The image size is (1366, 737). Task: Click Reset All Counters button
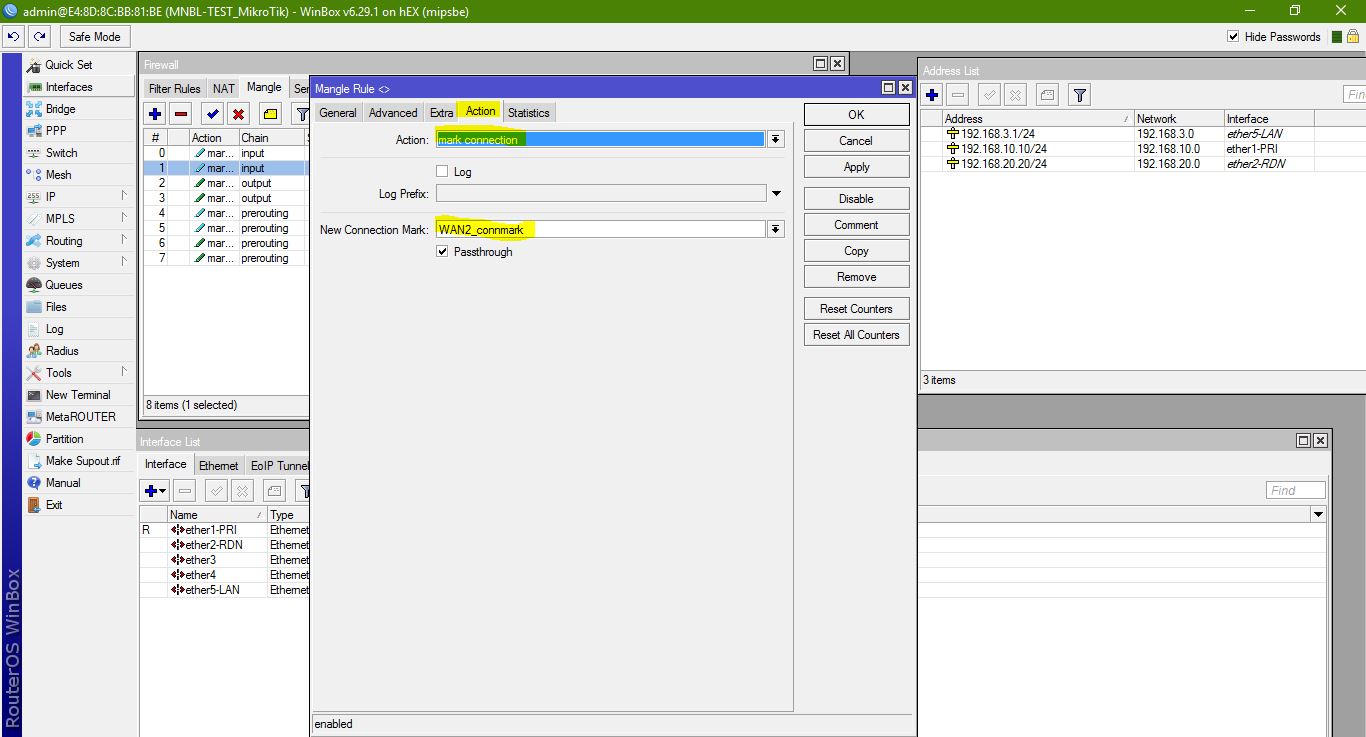click(x=856, y=334)
